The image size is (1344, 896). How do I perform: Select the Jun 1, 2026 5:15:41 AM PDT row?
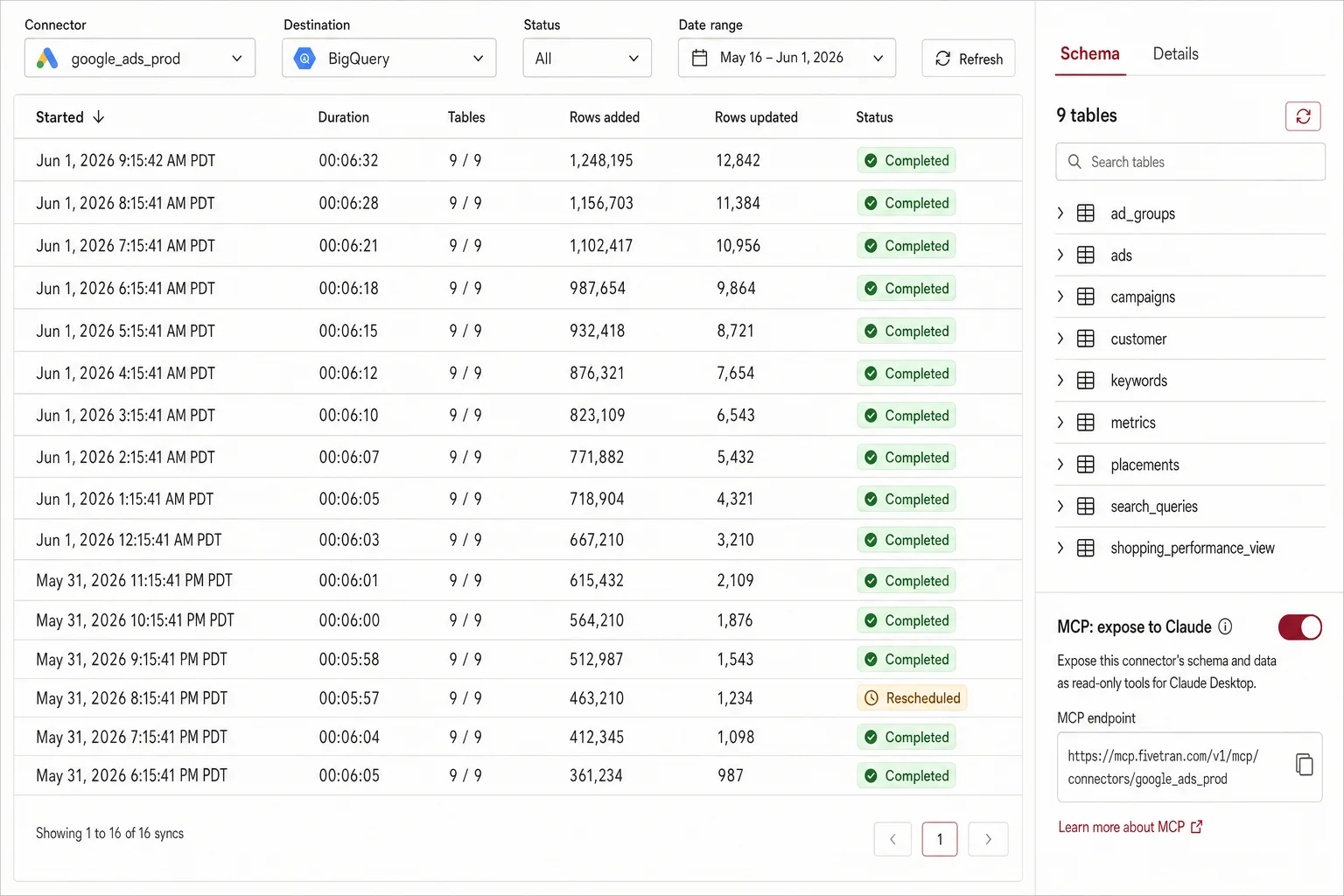tap(518, 331)
